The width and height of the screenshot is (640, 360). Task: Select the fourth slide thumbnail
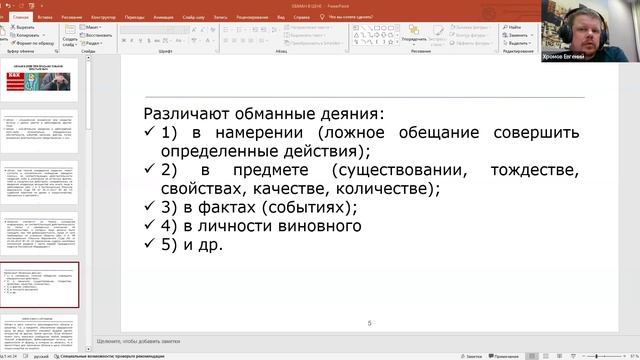tap(39, 234)
